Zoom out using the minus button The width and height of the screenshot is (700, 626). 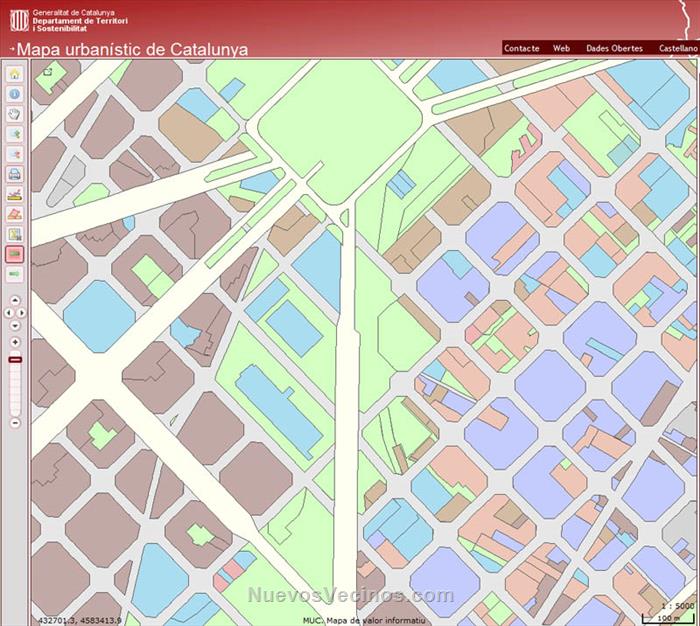click(x=15, y=423)
